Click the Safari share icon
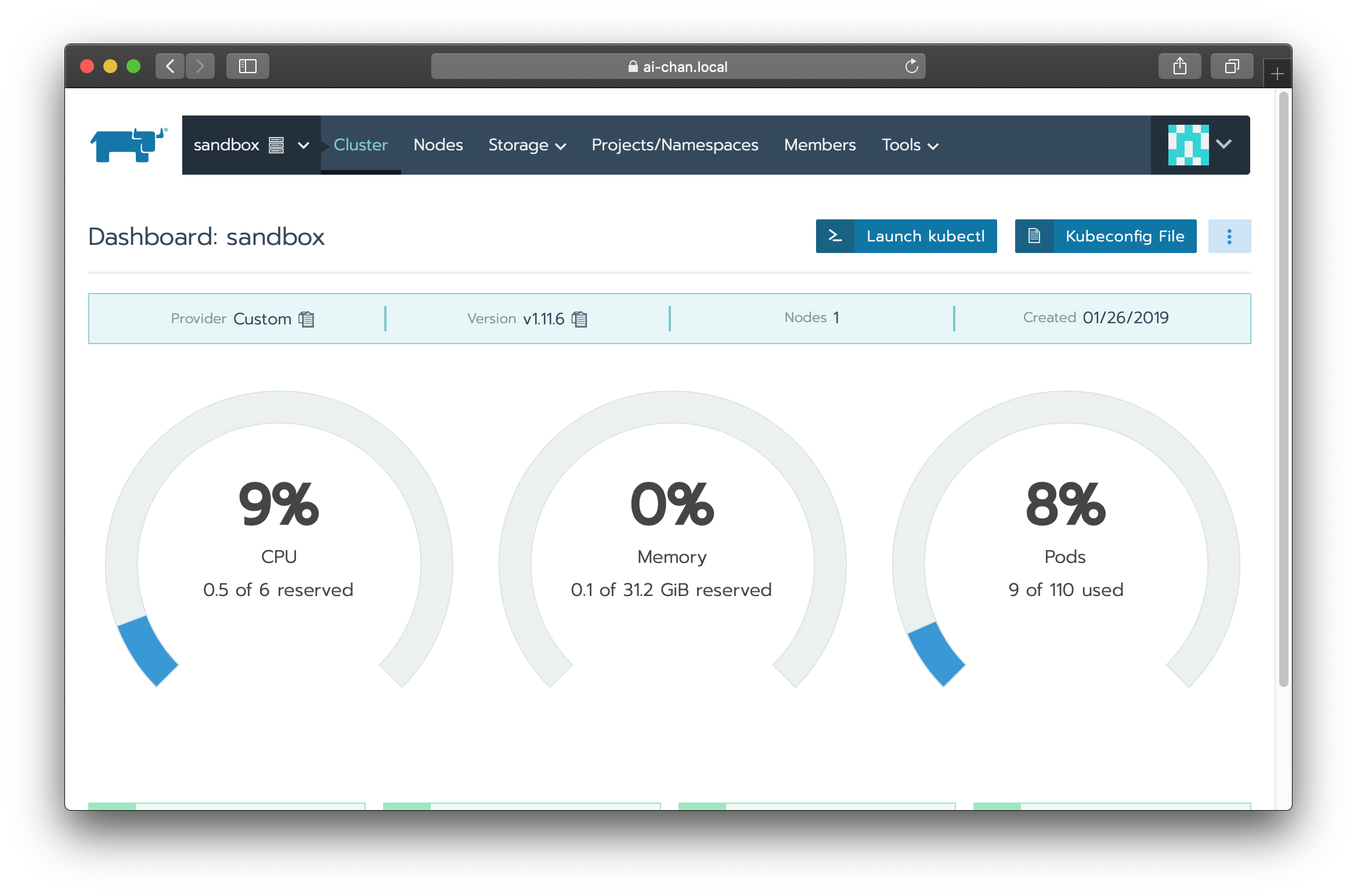The image size is (1357, 896). pos(1179,66)
